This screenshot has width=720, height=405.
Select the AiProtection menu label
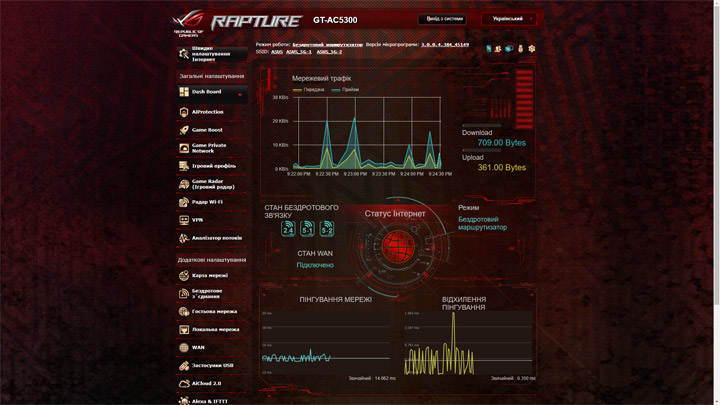[x=208, y=112]
